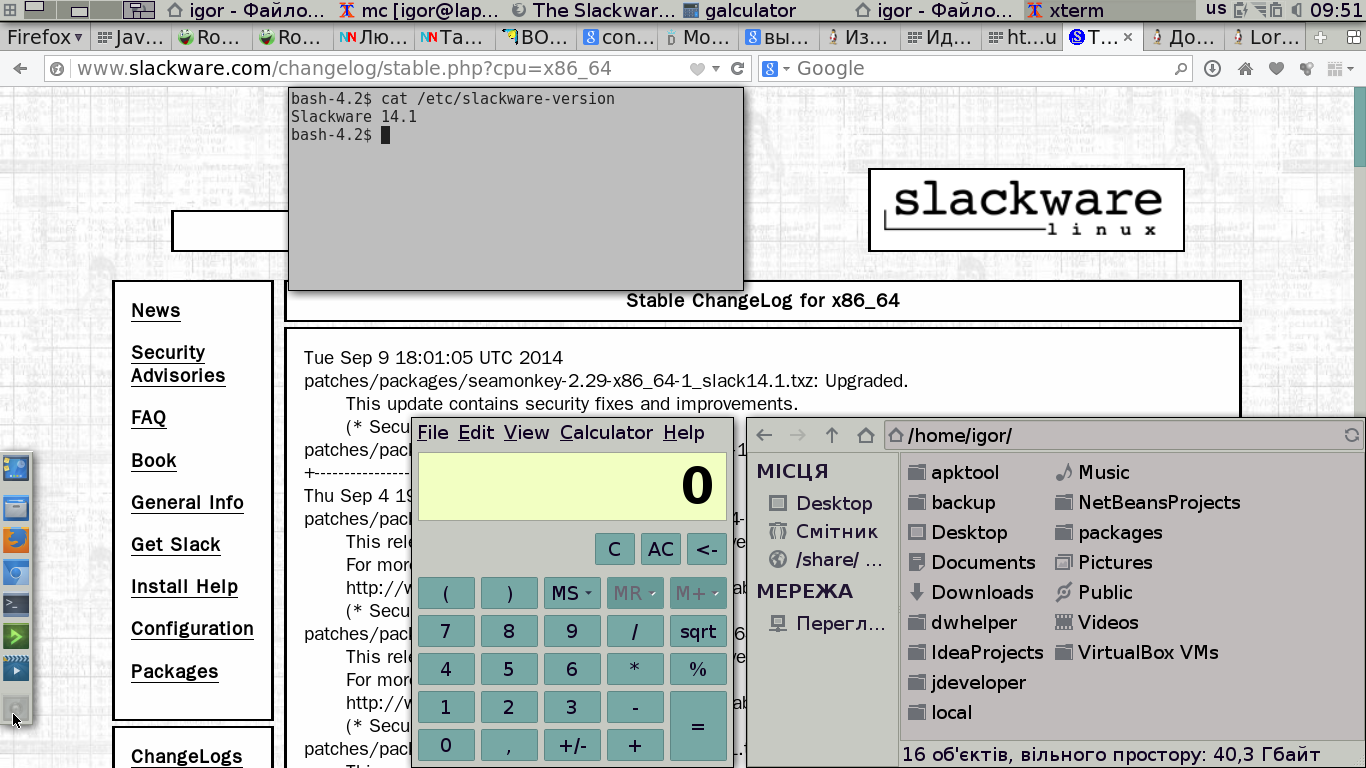
Task: Open the Google search engine dropdown
Action: point(776,69)
